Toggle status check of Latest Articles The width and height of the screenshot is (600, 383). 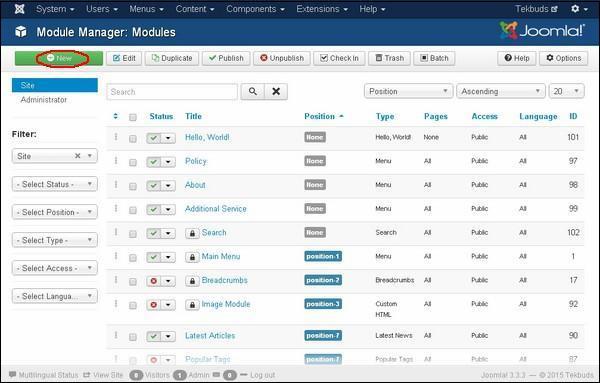(x=154, y=336)
